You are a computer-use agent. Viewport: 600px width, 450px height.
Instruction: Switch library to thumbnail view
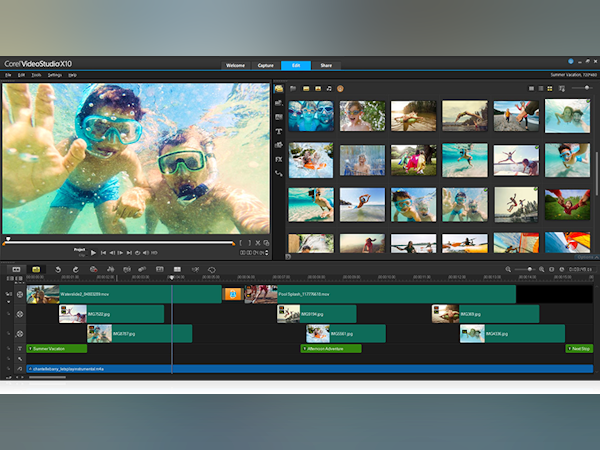550,88
